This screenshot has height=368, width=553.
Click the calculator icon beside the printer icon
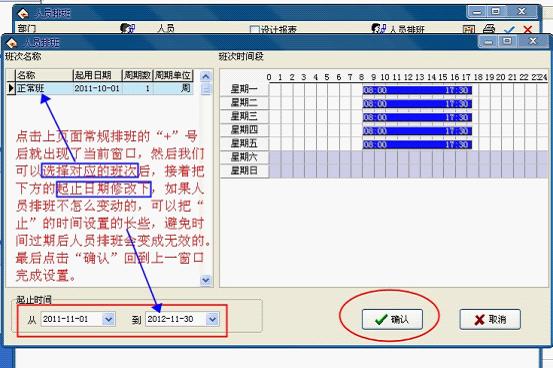(x=469, y=30)
